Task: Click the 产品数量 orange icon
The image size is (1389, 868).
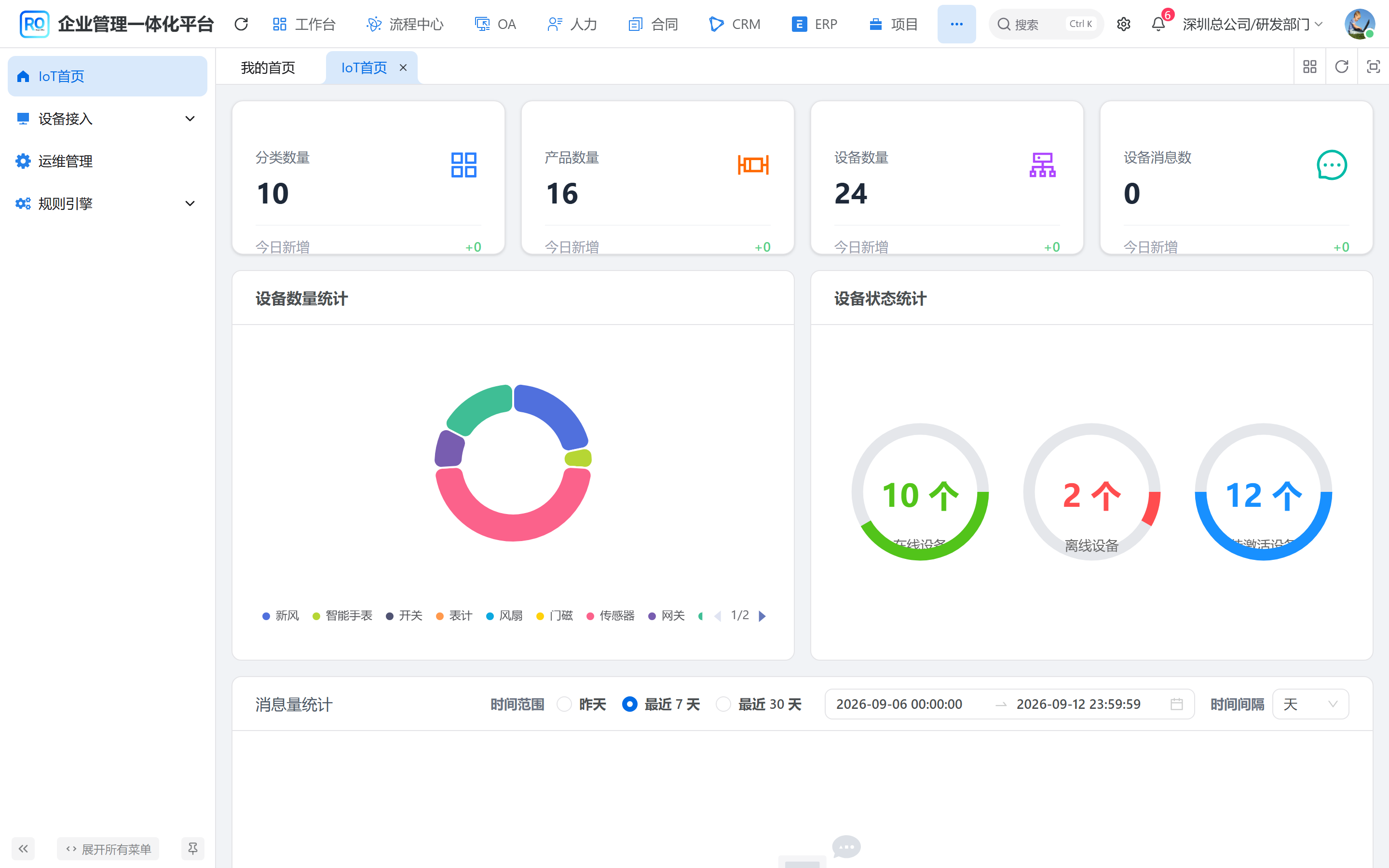Action: 753,165
